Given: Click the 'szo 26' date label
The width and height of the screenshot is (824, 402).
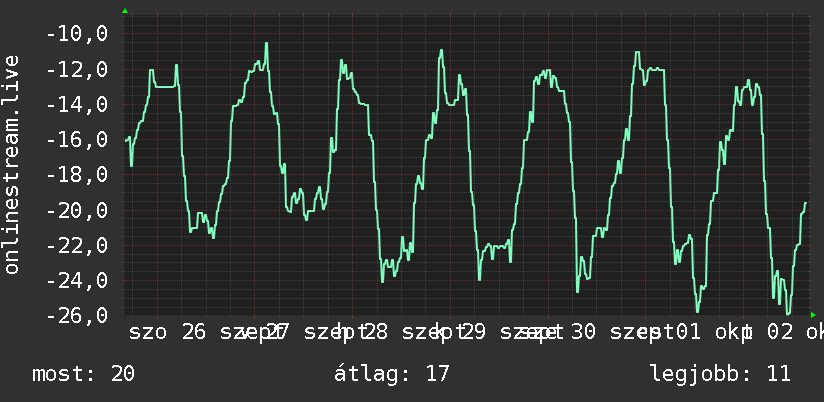Looking at the screenshot, I should pyautogui.click(x=168, y=333).
